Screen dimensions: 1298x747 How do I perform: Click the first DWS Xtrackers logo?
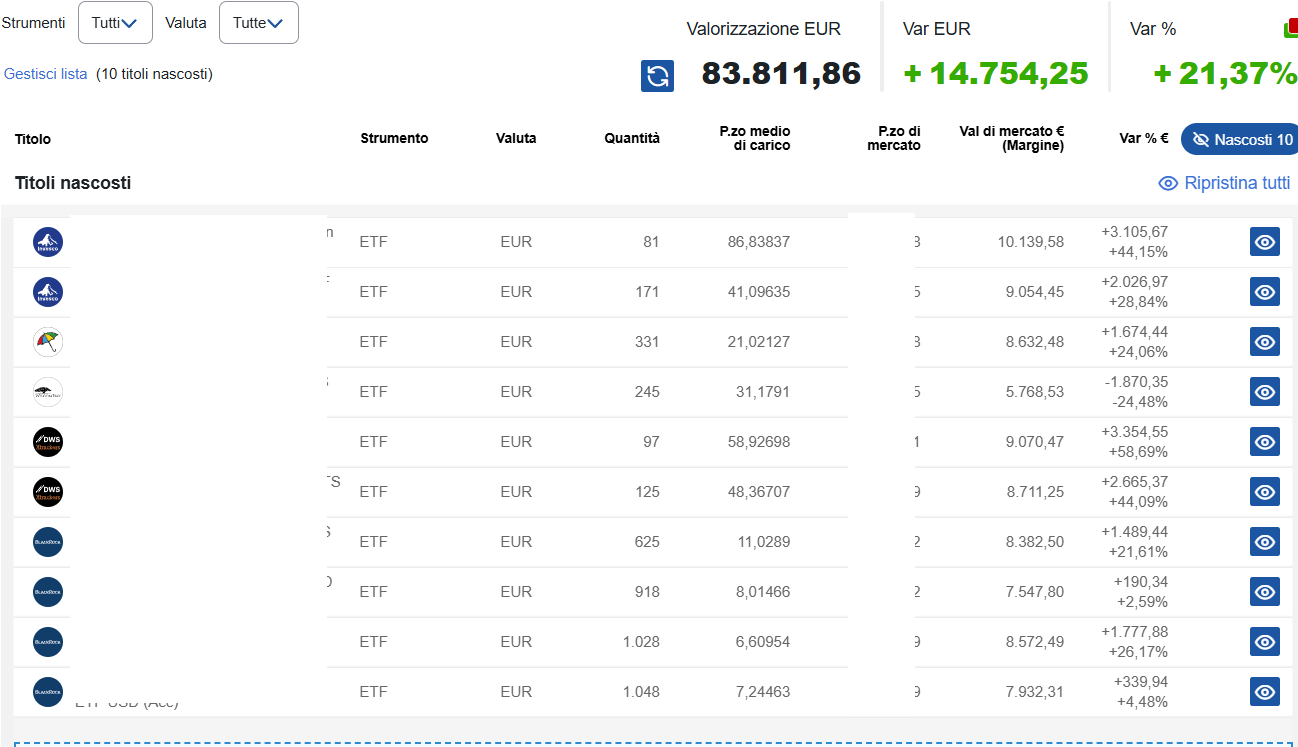[48, 442]
